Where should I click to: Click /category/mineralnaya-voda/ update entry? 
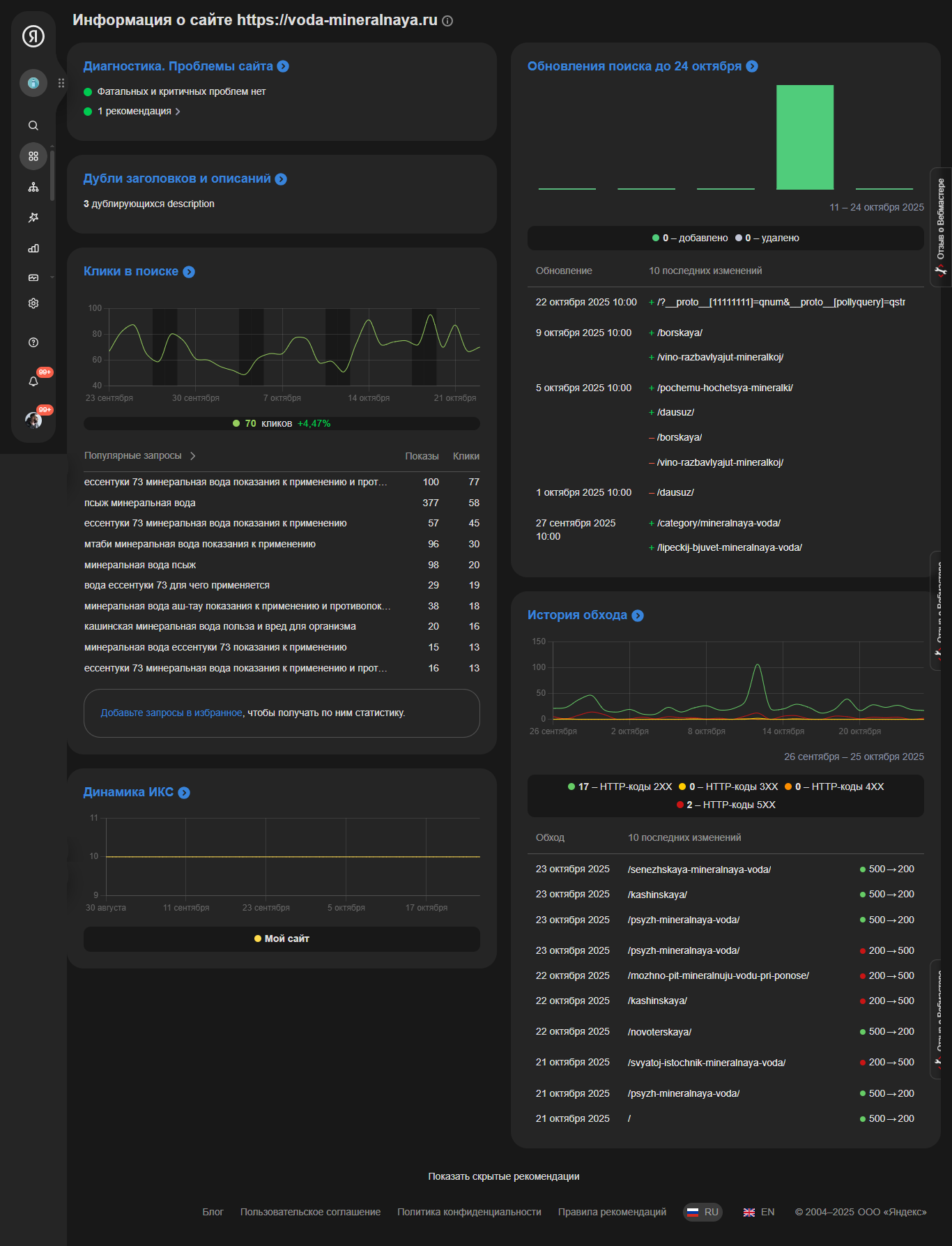pos(719,523)
